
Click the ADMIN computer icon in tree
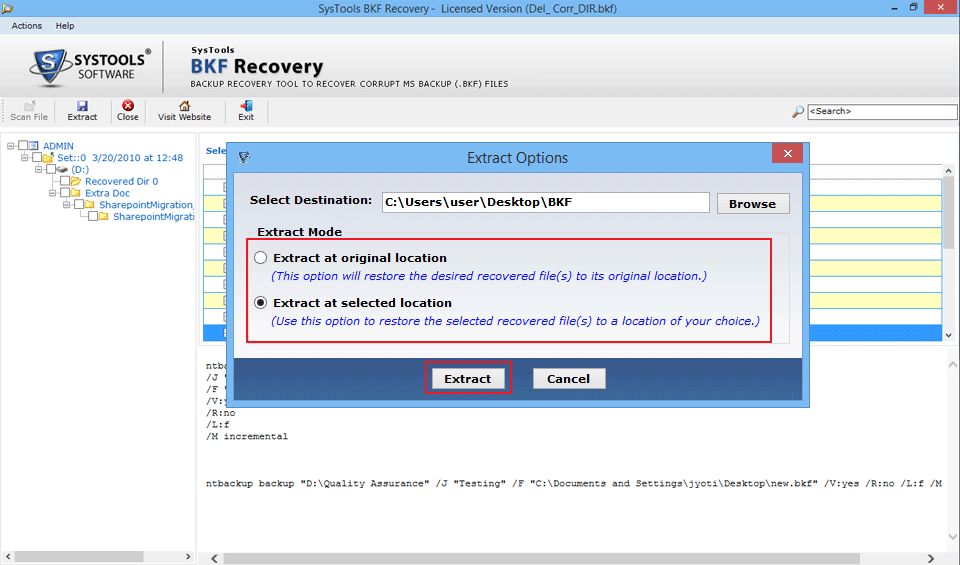(34, 146)
